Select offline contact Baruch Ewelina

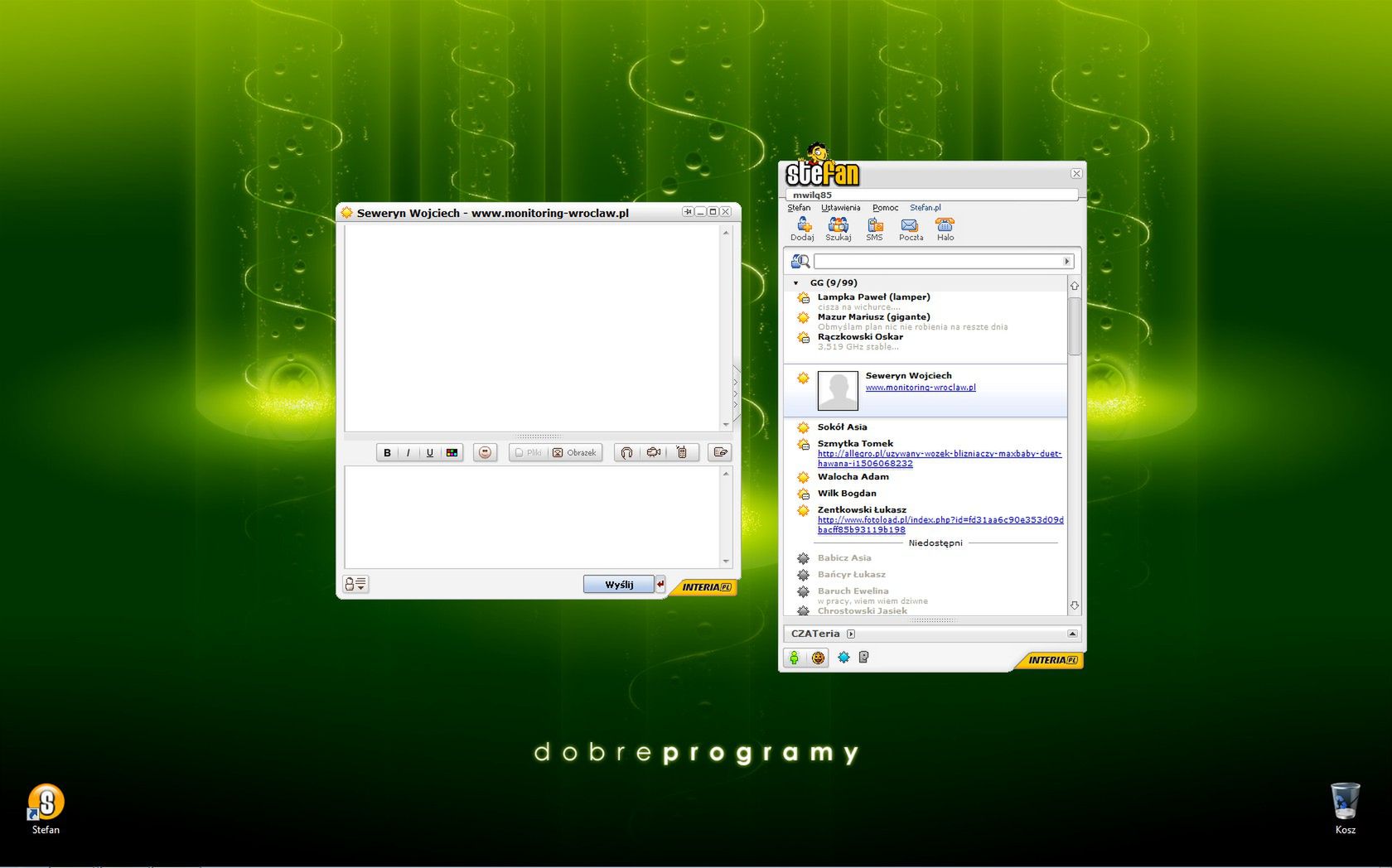pos(853,591)
